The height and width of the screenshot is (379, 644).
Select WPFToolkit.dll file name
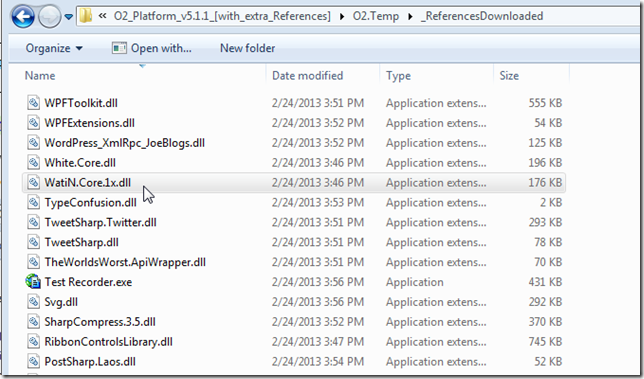tap(81, 103)
